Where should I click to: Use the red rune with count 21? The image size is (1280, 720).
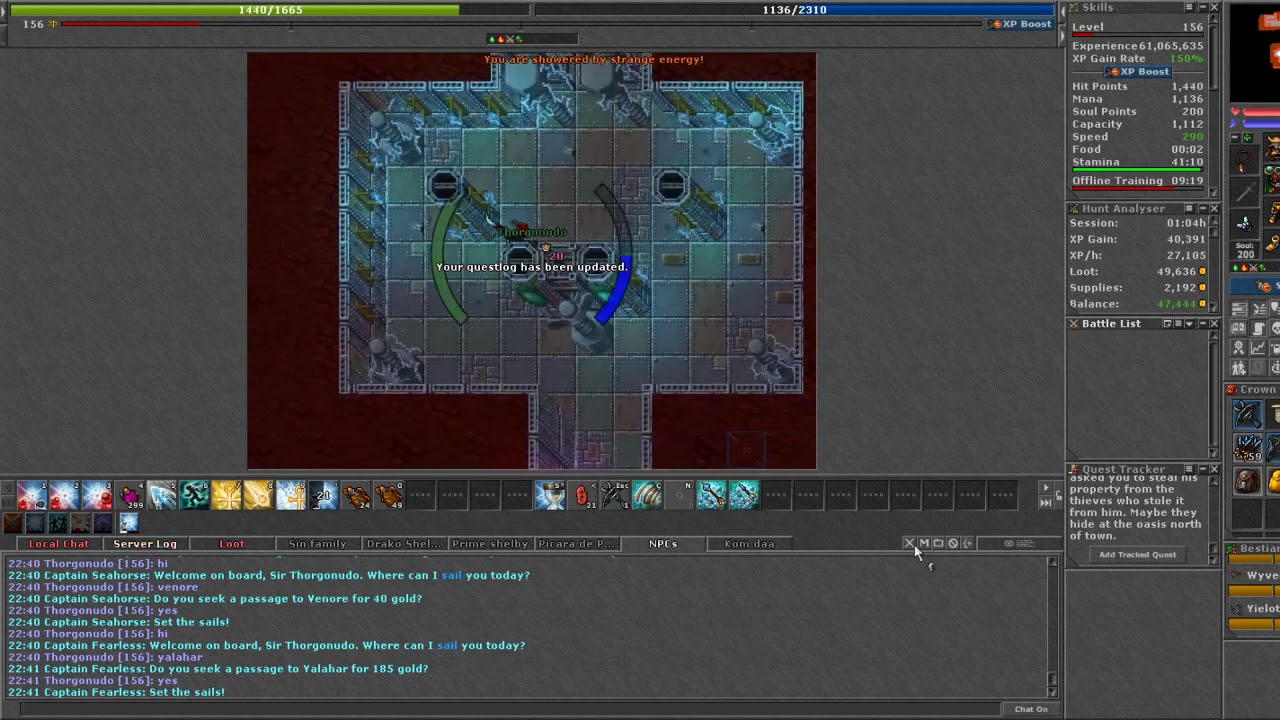click(582, 495)
